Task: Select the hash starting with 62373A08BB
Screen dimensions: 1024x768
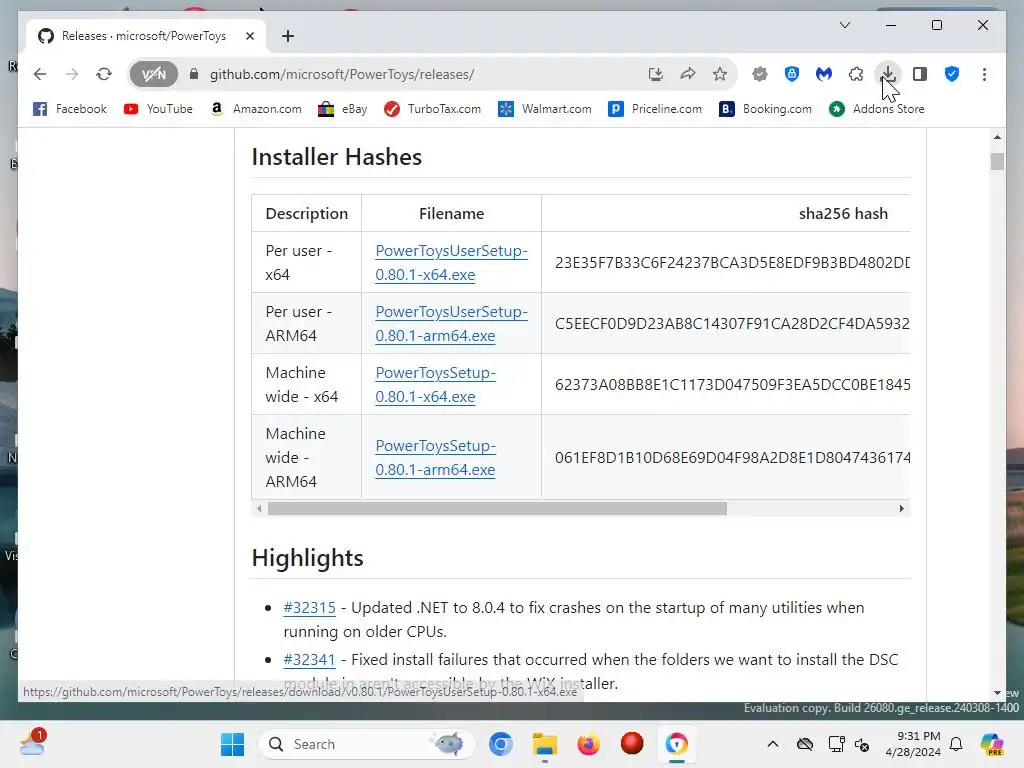Action: (732, 385)
